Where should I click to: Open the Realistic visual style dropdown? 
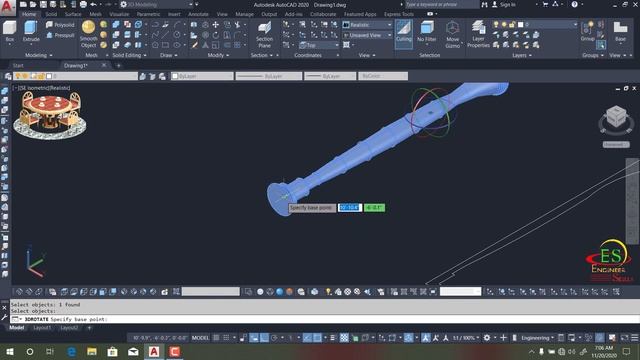pyautogui.click(x=367, y=25)
